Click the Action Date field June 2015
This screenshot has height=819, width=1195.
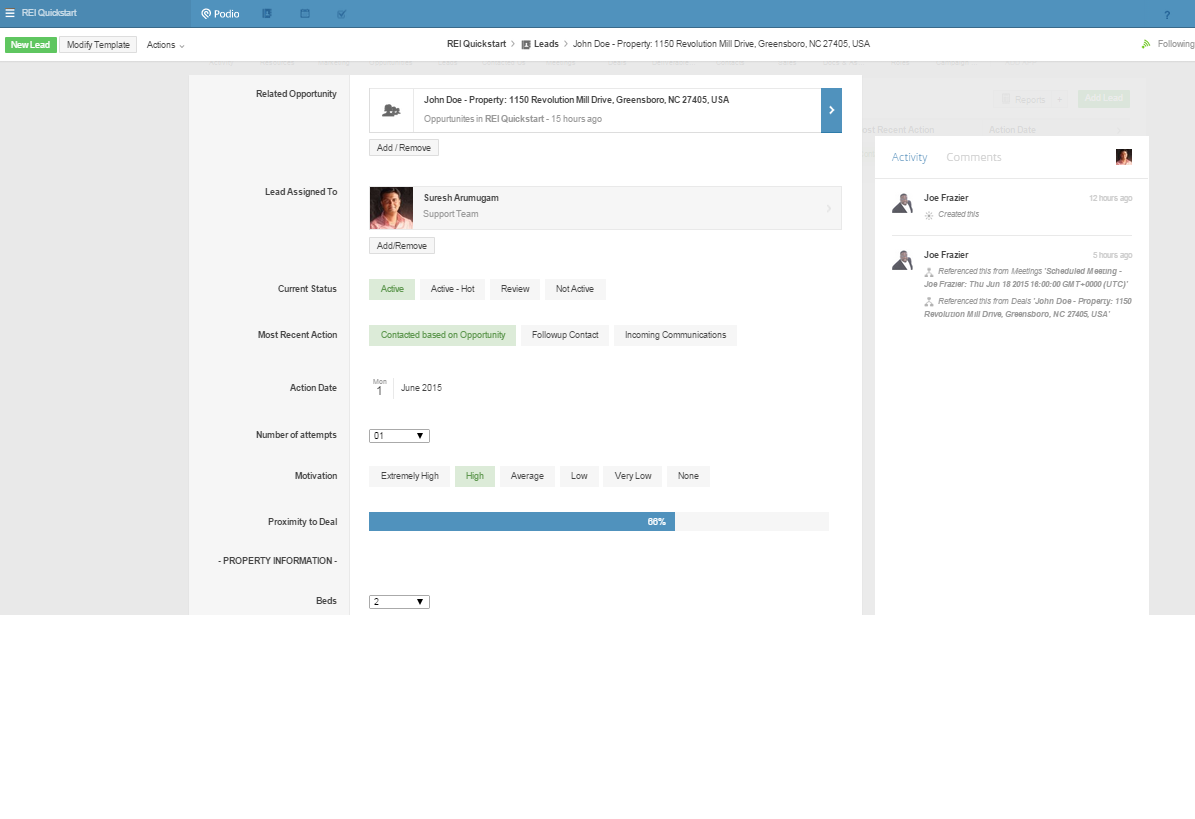point(421,388)
